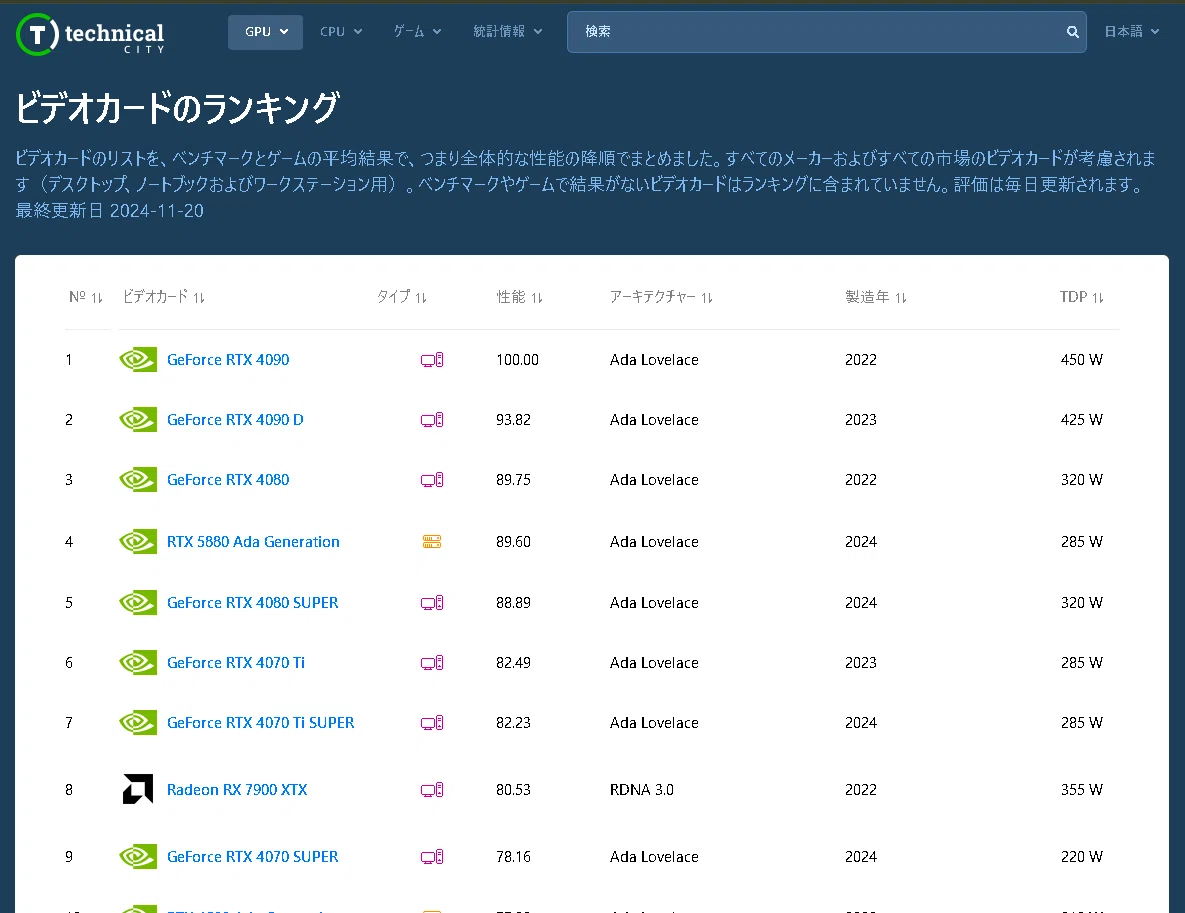Click the 450 W TDP value
The height and width of the screenshot is (913, 1185).
tap(1081, 360)
